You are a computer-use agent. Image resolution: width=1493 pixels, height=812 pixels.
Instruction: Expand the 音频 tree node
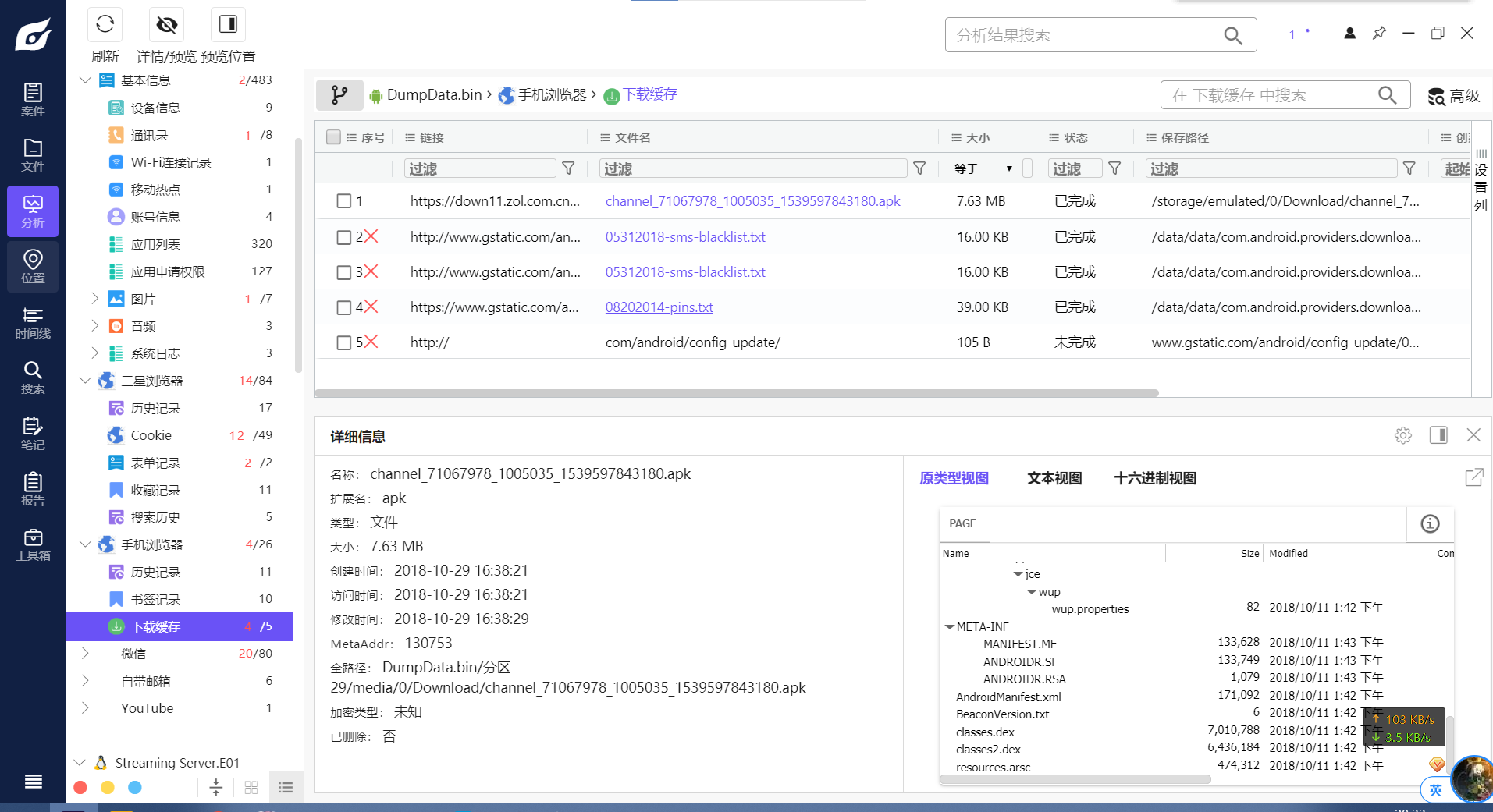(94, 326)
